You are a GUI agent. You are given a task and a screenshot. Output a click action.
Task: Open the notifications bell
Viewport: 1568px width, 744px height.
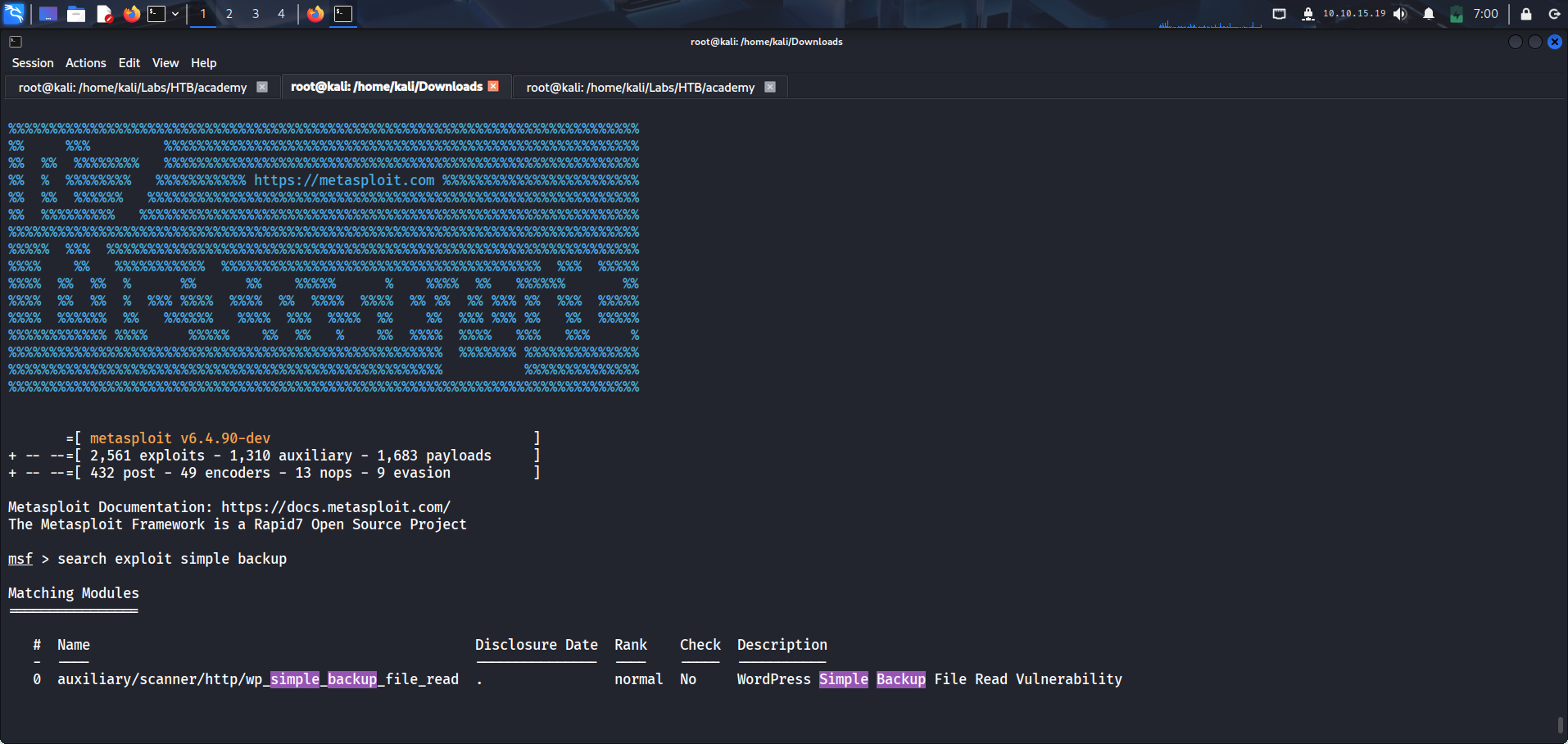pos(1429,14)
